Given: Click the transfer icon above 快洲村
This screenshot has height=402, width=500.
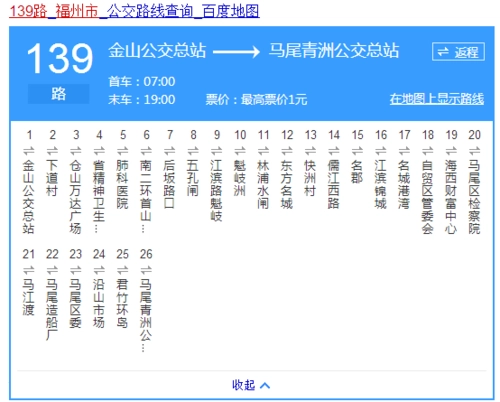Looking at the screenshot, I should point(310,151).
